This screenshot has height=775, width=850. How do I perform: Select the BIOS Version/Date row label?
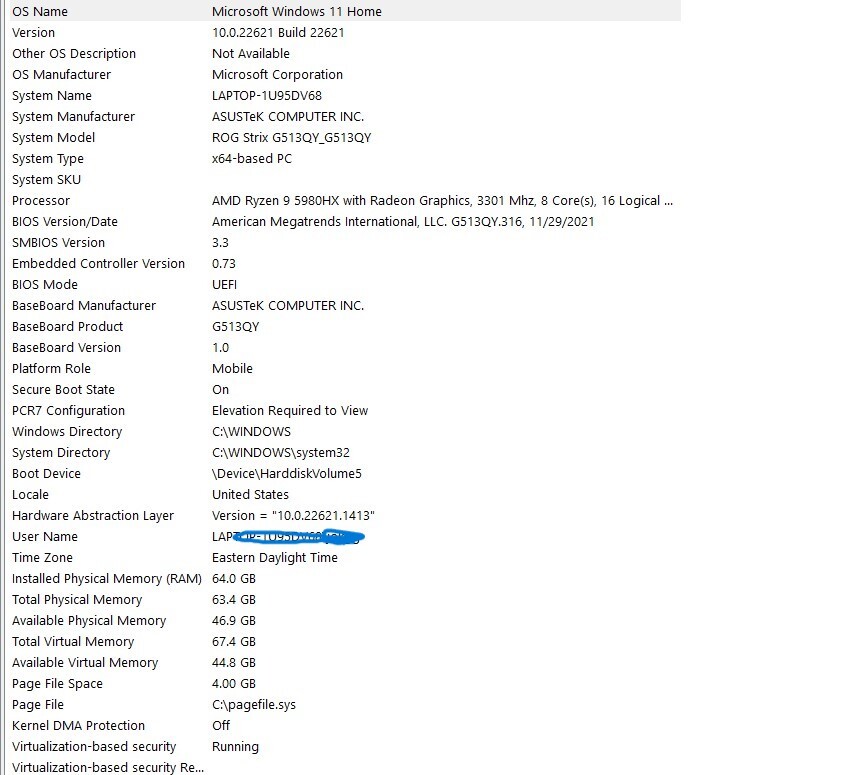(65, 222)
